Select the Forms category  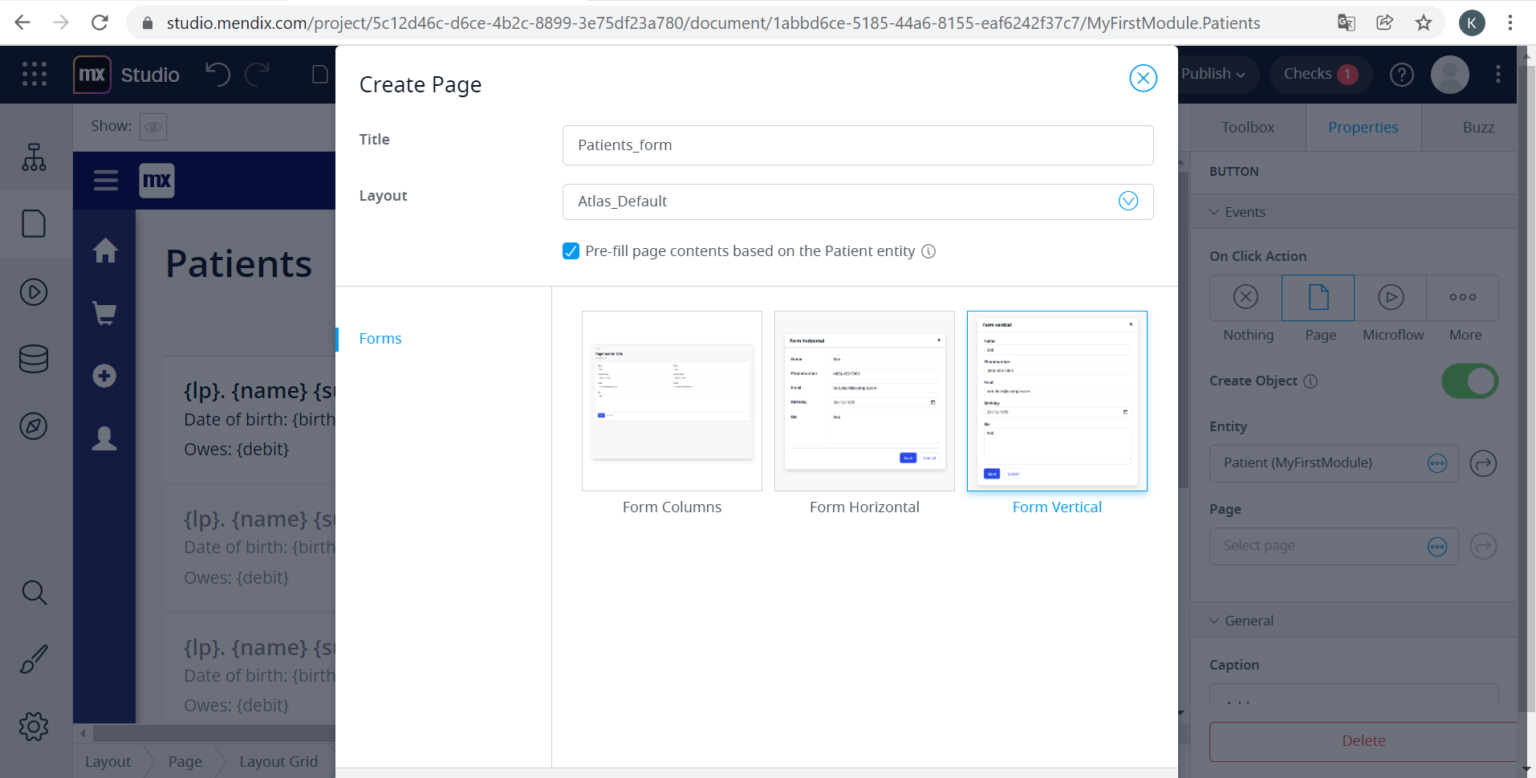380,339
